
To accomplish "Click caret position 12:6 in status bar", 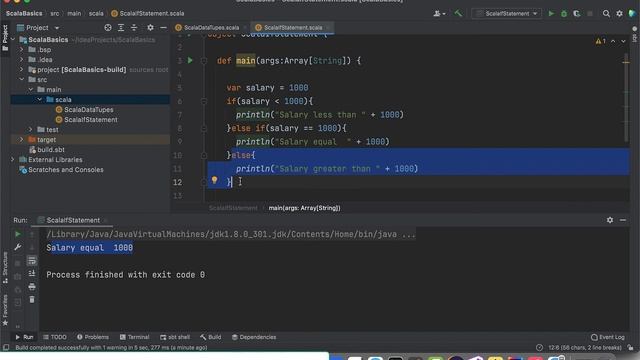I will (x=585, y=348).
